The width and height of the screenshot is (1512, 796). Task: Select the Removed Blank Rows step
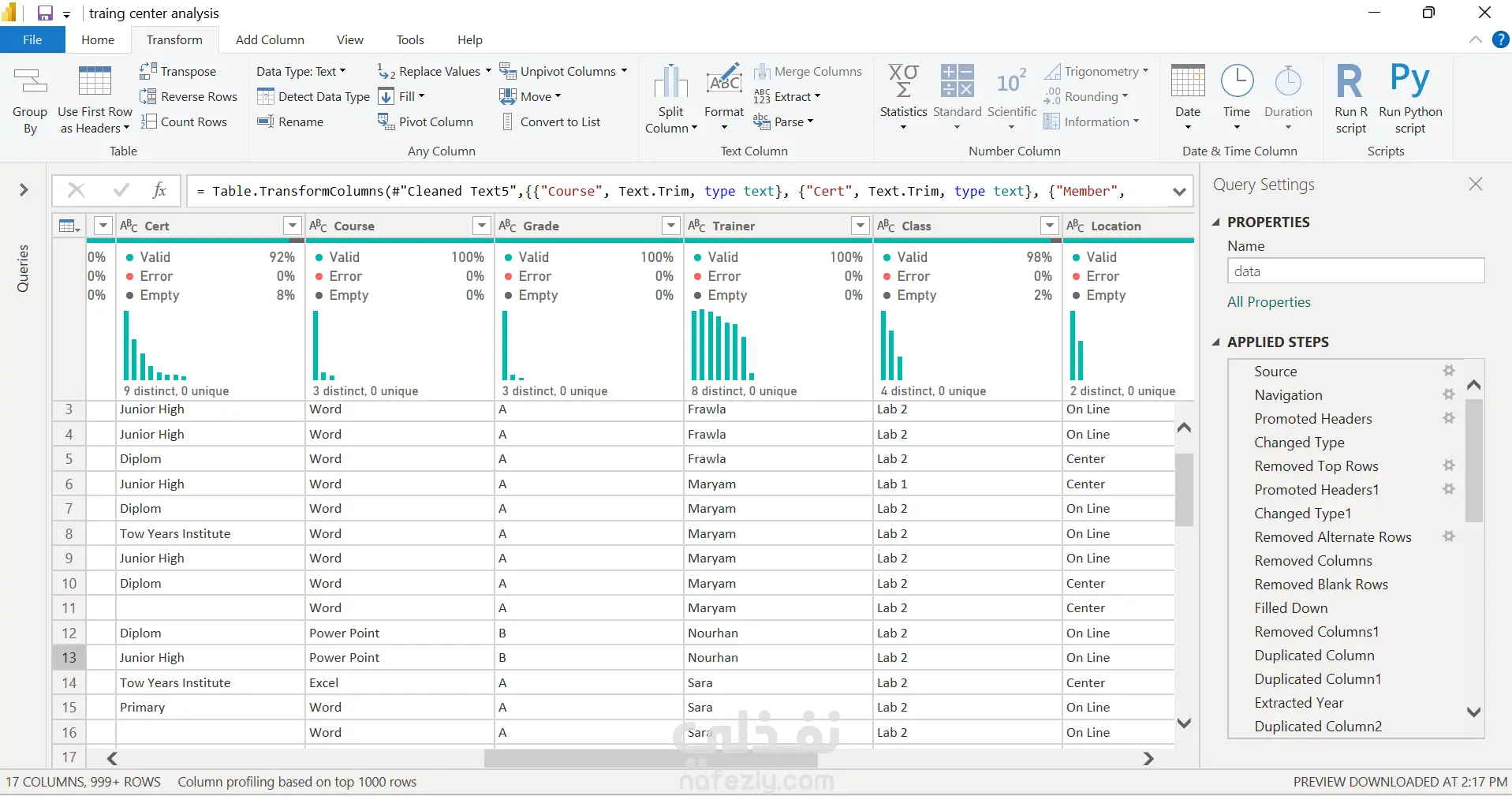click(1321, 584)
